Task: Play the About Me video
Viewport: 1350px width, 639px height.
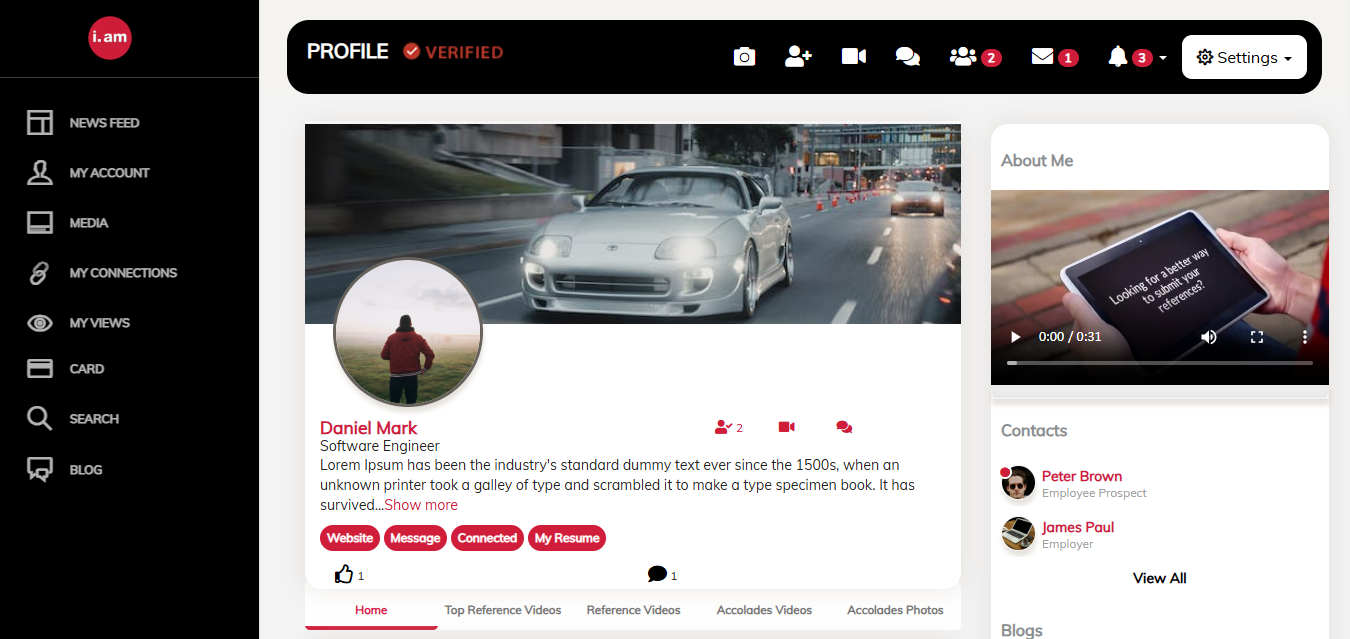Action: pyautogui.click(x=1015, y=337)
